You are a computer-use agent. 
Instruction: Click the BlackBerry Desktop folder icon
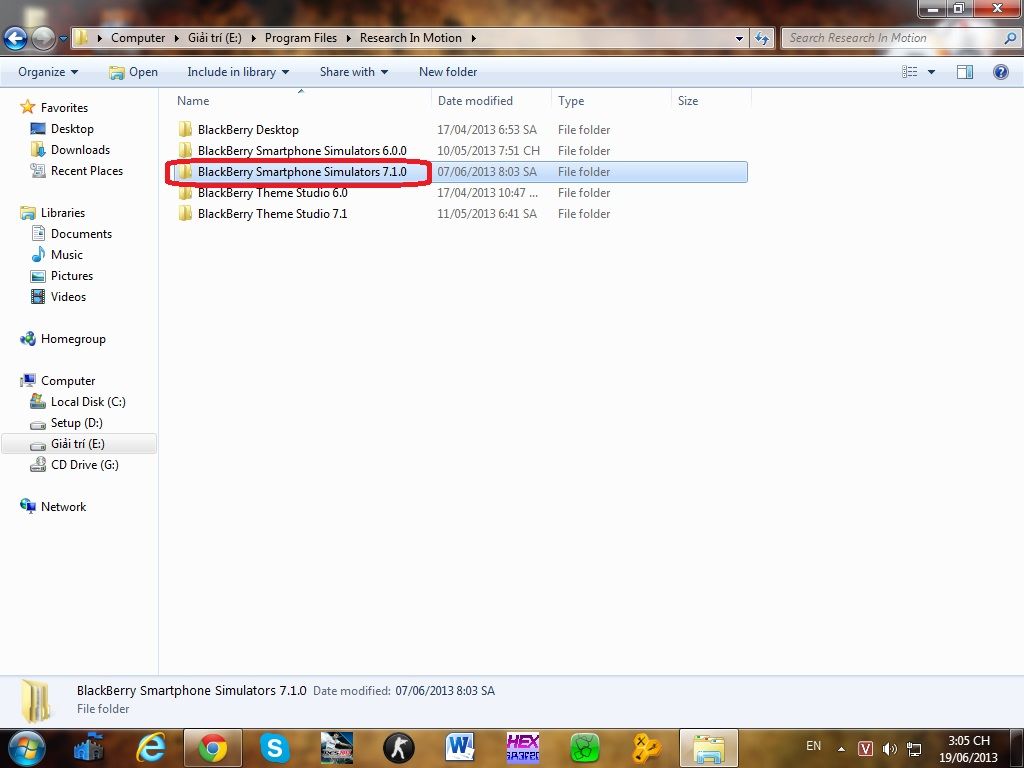click(185, 129)
